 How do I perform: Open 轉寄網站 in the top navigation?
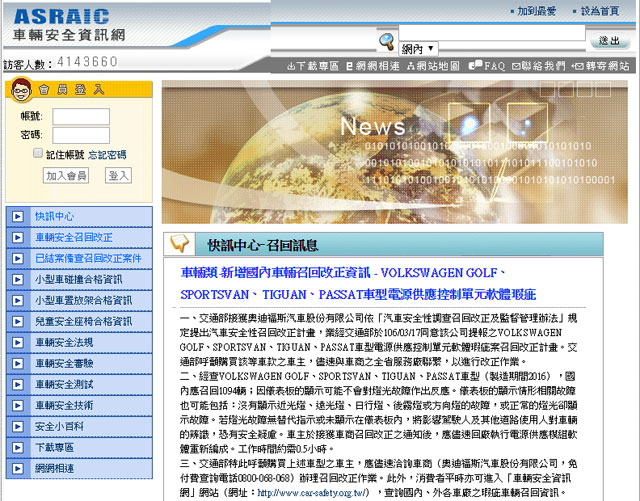[601, 66]
